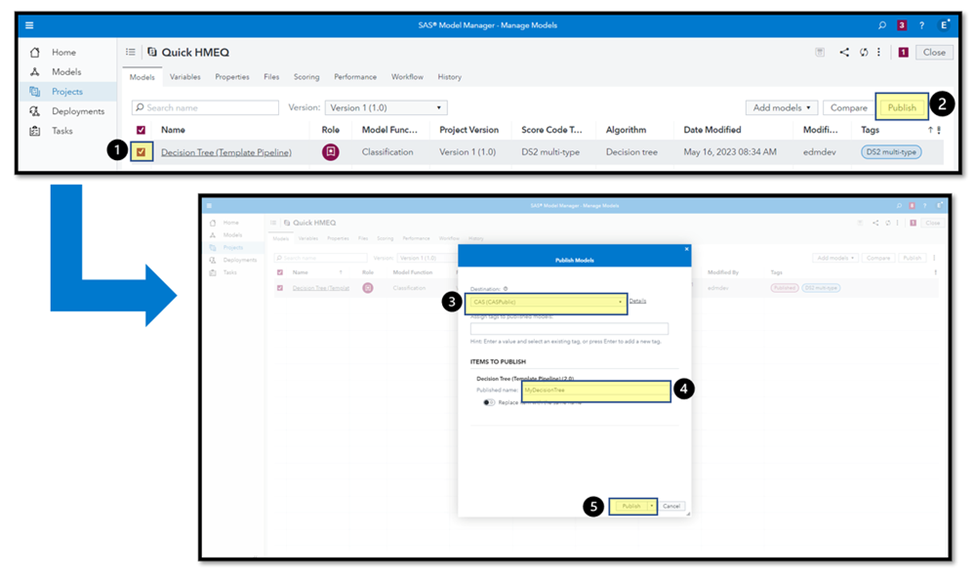Image resolution: width=975 pixels, height=578 pixels.
Task: Click the Deployments icon in top window sidebar
Action: point(35,111)
